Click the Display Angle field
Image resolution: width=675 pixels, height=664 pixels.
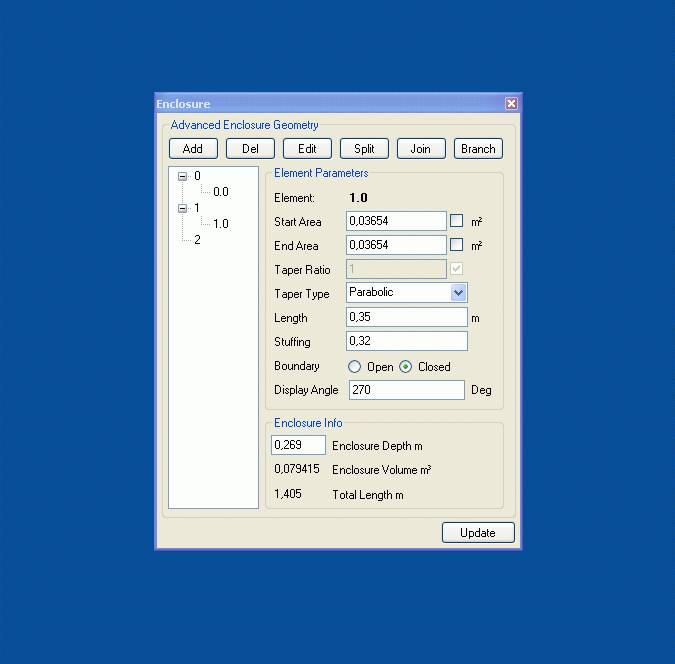[x=407, y=390]
